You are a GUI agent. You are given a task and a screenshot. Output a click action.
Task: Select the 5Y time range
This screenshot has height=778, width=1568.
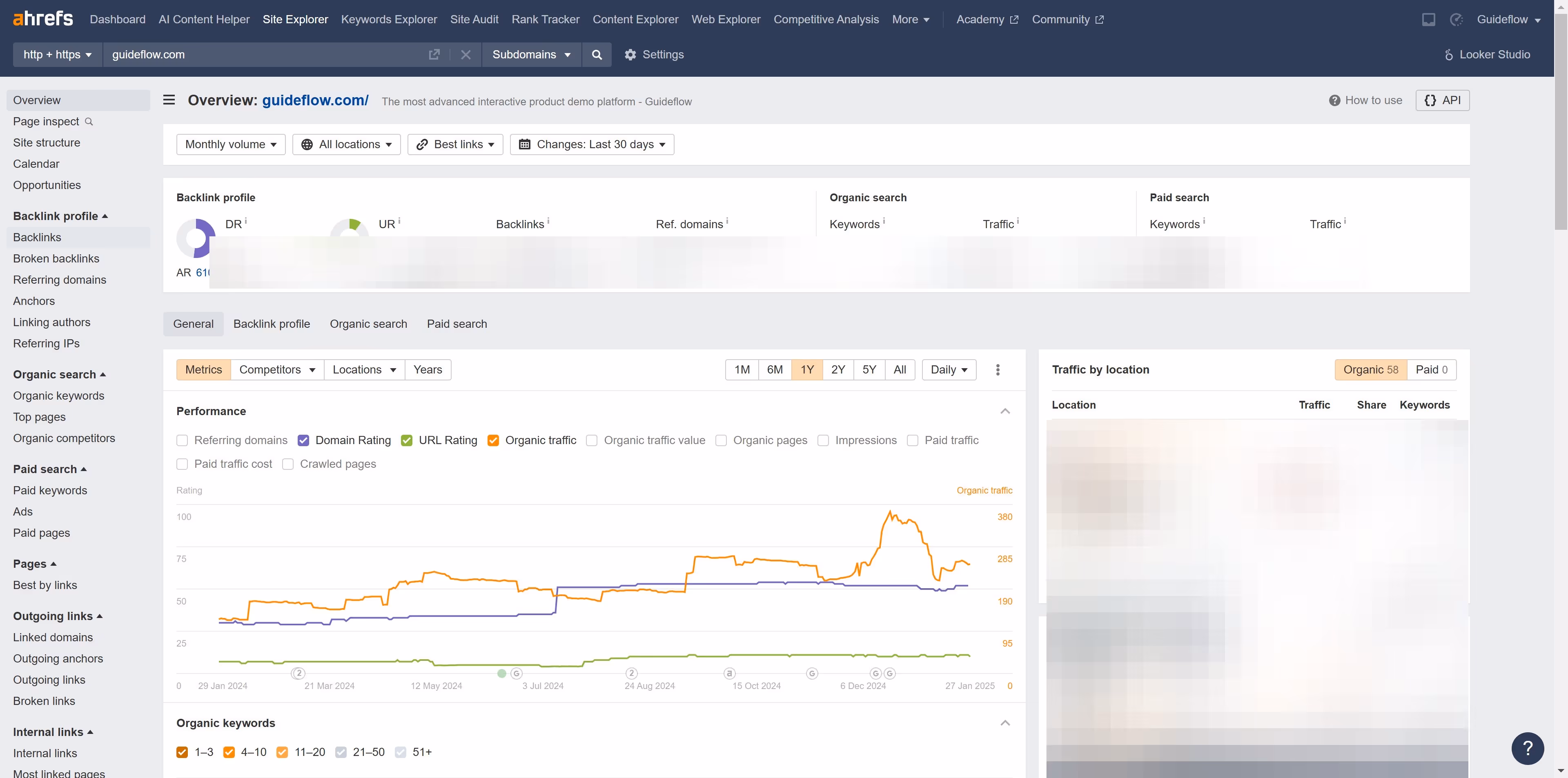coord(869,369)
